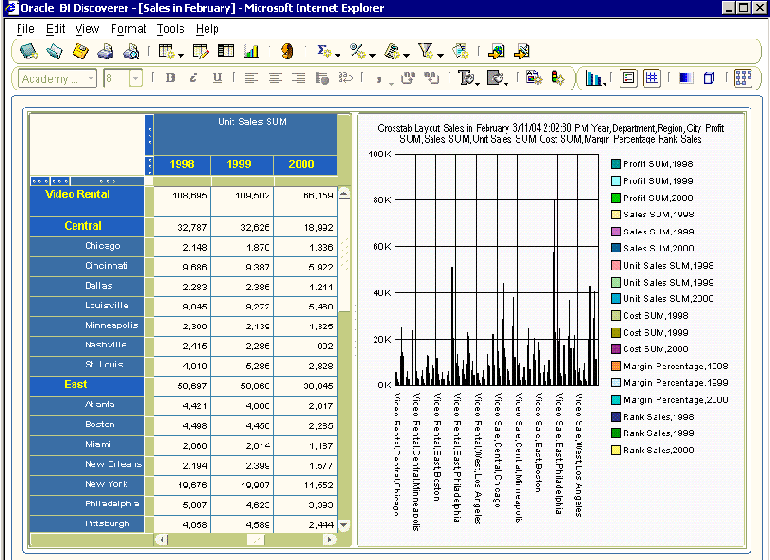Open the Academy font name dropdown

coord(90,78)
